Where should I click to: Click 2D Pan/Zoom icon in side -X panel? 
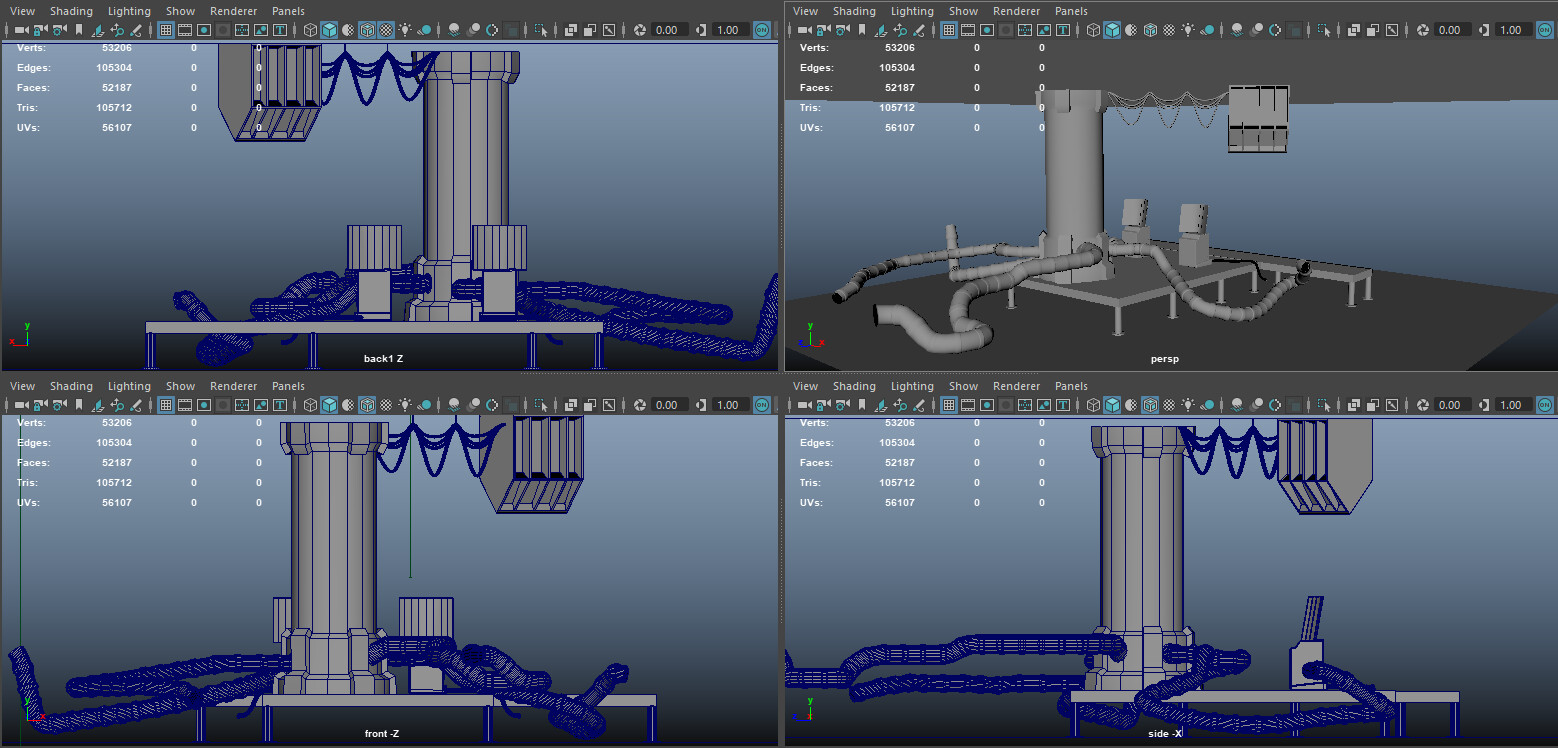899,405
